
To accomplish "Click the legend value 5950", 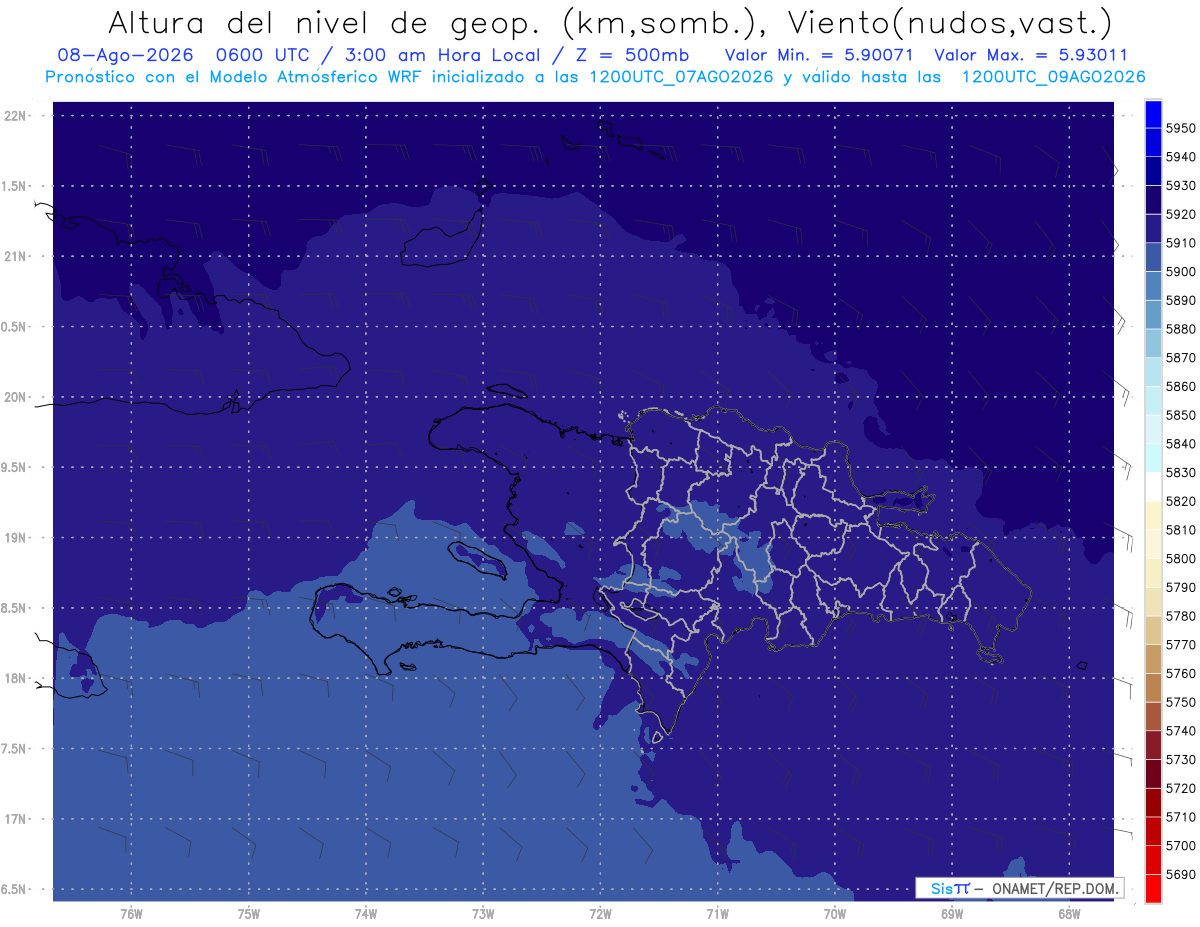I will (1180, 128).
